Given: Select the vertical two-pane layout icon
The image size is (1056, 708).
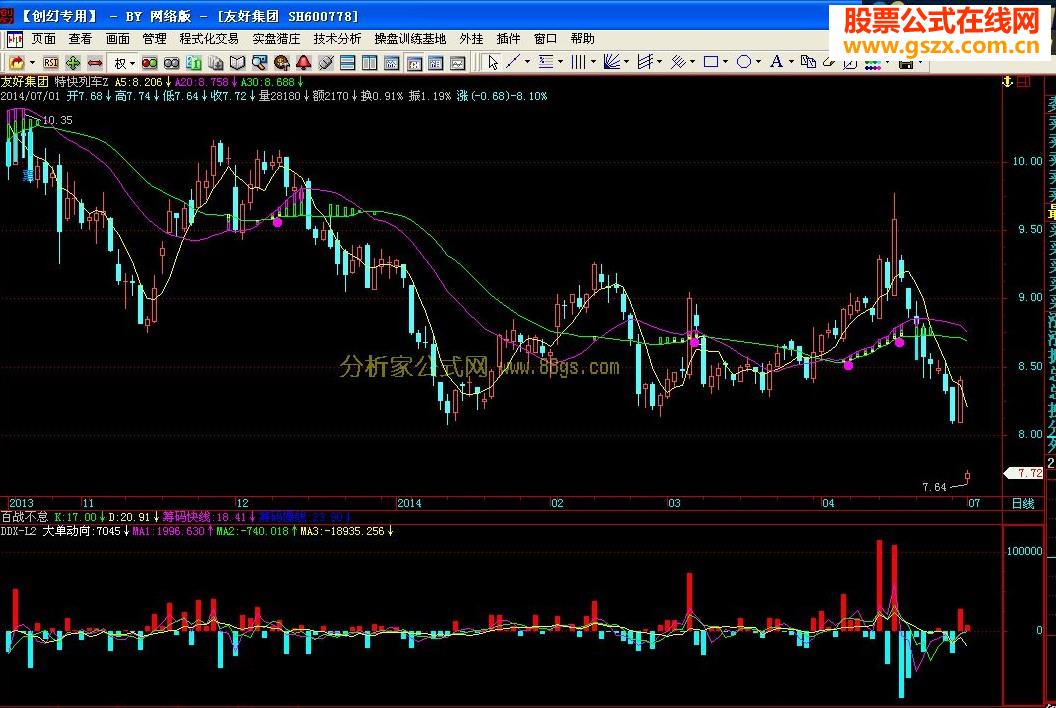Looking at the screenshot, I should (x=370, y=63).
